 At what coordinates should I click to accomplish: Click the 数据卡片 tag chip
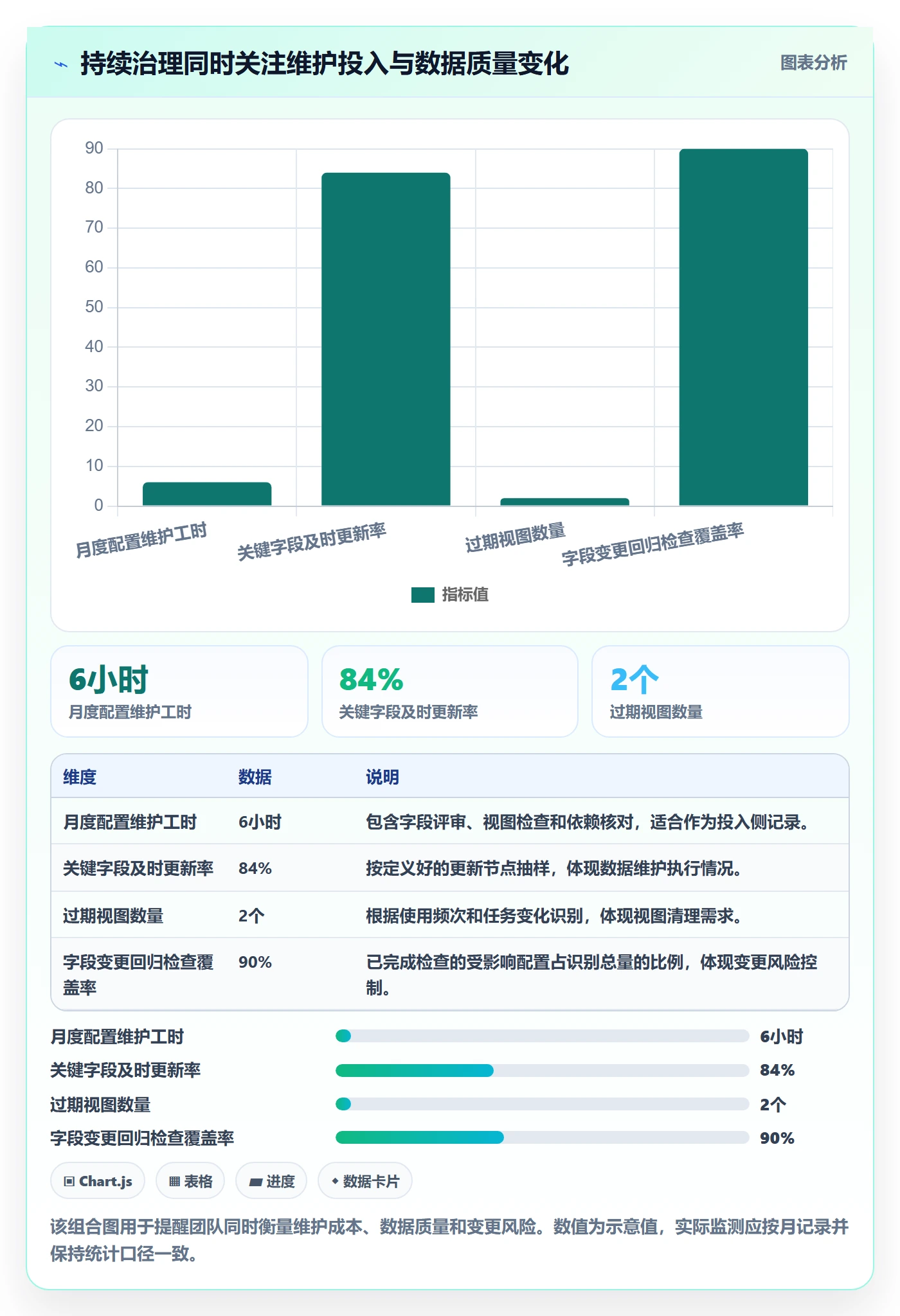click(365, 1181)
